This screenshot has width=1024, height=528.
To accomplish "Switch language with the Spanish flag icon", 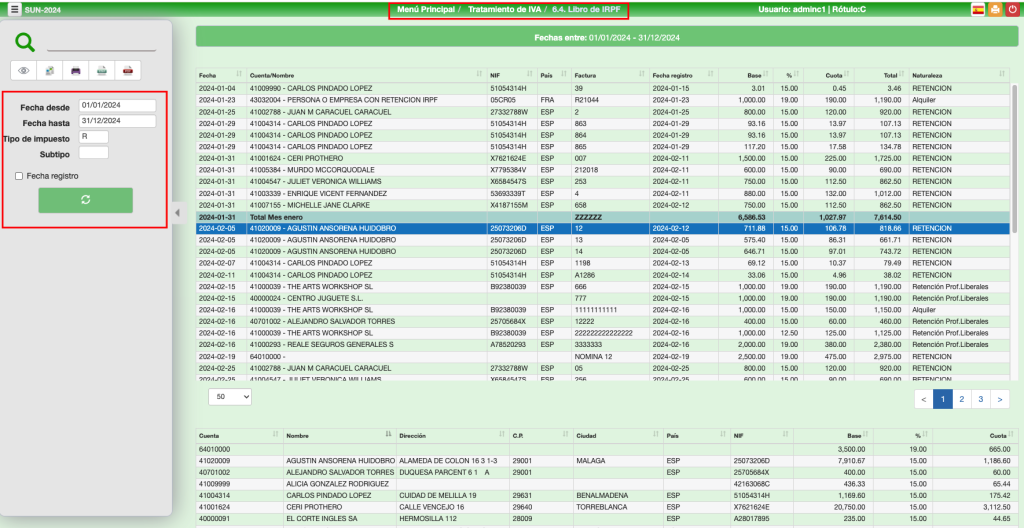I will click(x=978, y=10).
